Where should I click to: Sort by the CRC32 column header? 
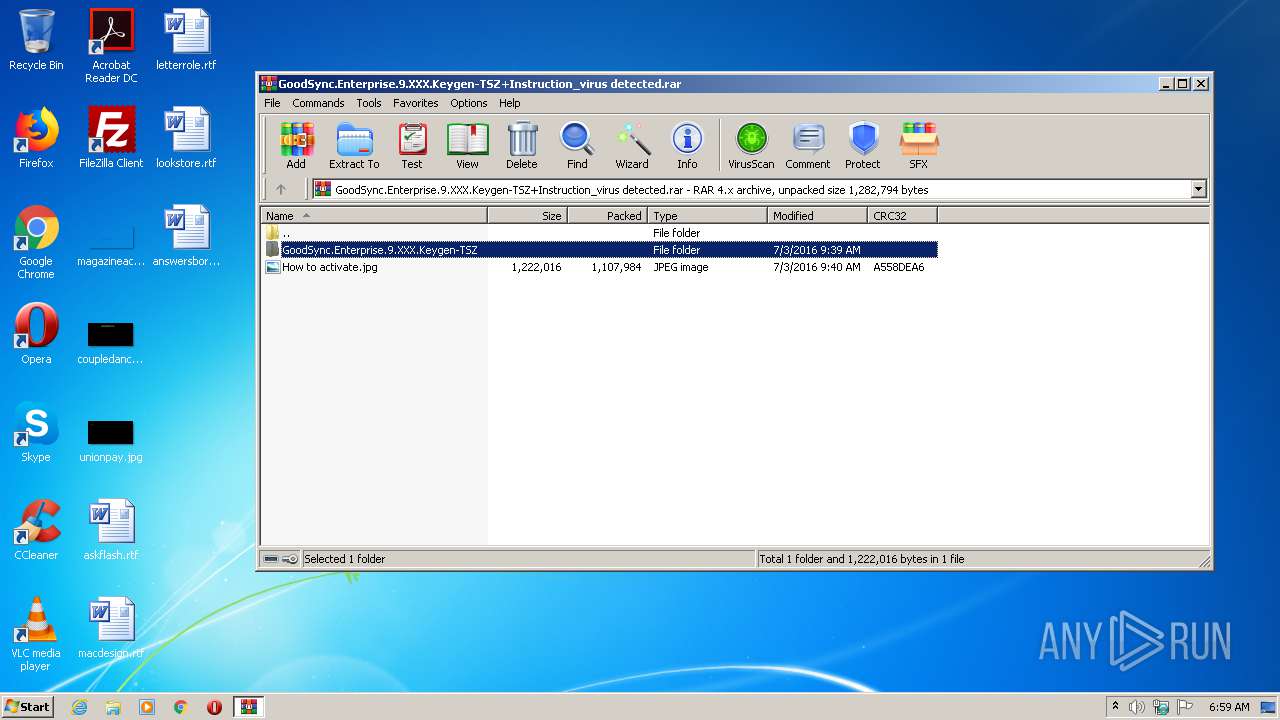tap(903, 216)
